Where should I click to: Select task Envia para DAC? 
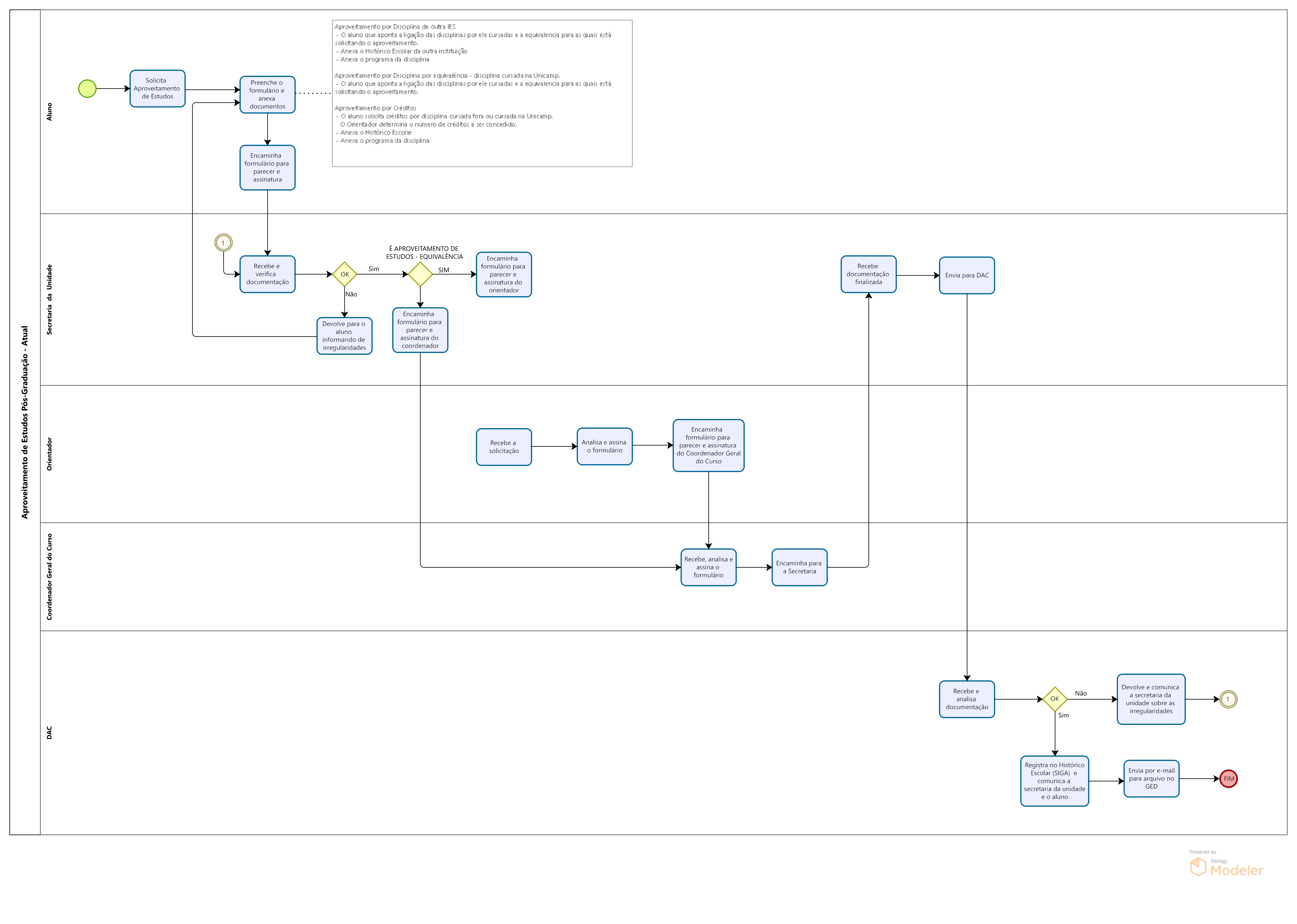(966, 275)
